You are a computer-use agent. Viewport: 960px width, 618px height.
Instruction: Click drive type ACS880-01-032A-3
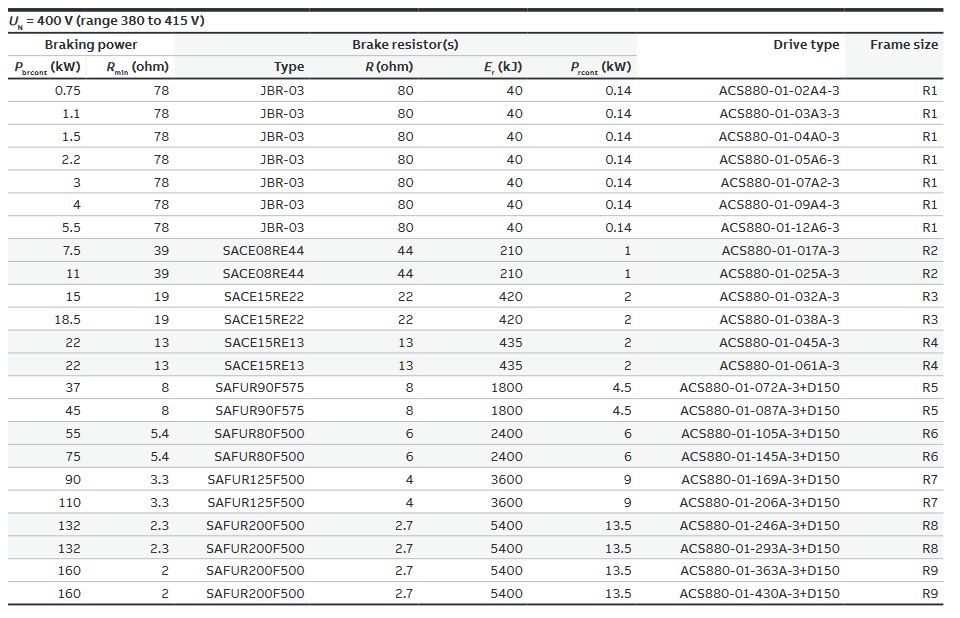(779, 296)
